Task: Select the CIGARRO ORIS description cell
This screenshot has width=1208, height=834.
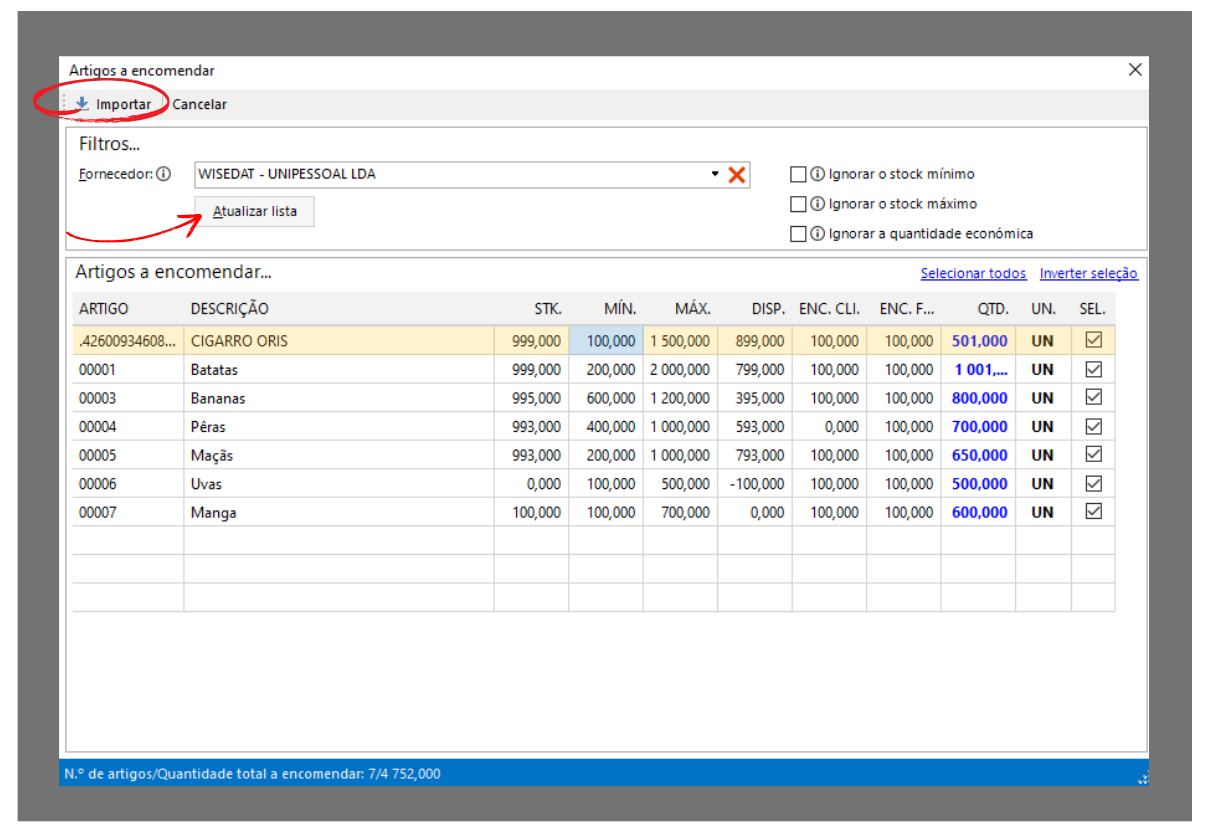Action: point(339,340)
